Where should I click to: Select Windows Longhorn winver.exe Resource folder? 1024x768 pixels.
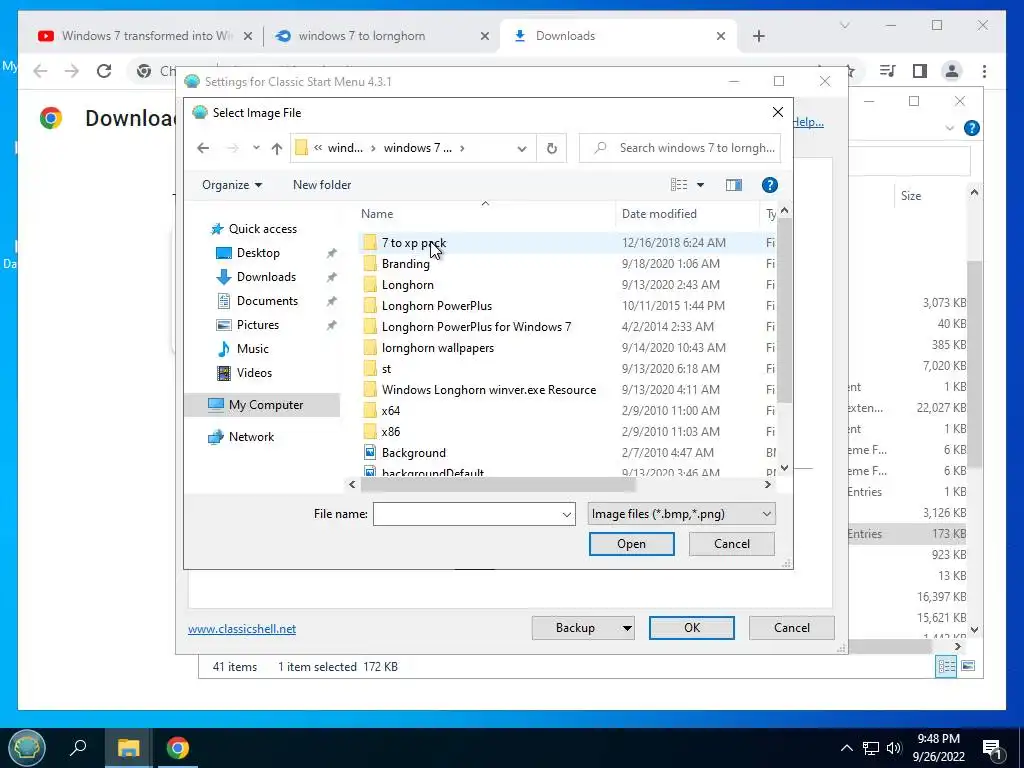click(x=488, y=390)
